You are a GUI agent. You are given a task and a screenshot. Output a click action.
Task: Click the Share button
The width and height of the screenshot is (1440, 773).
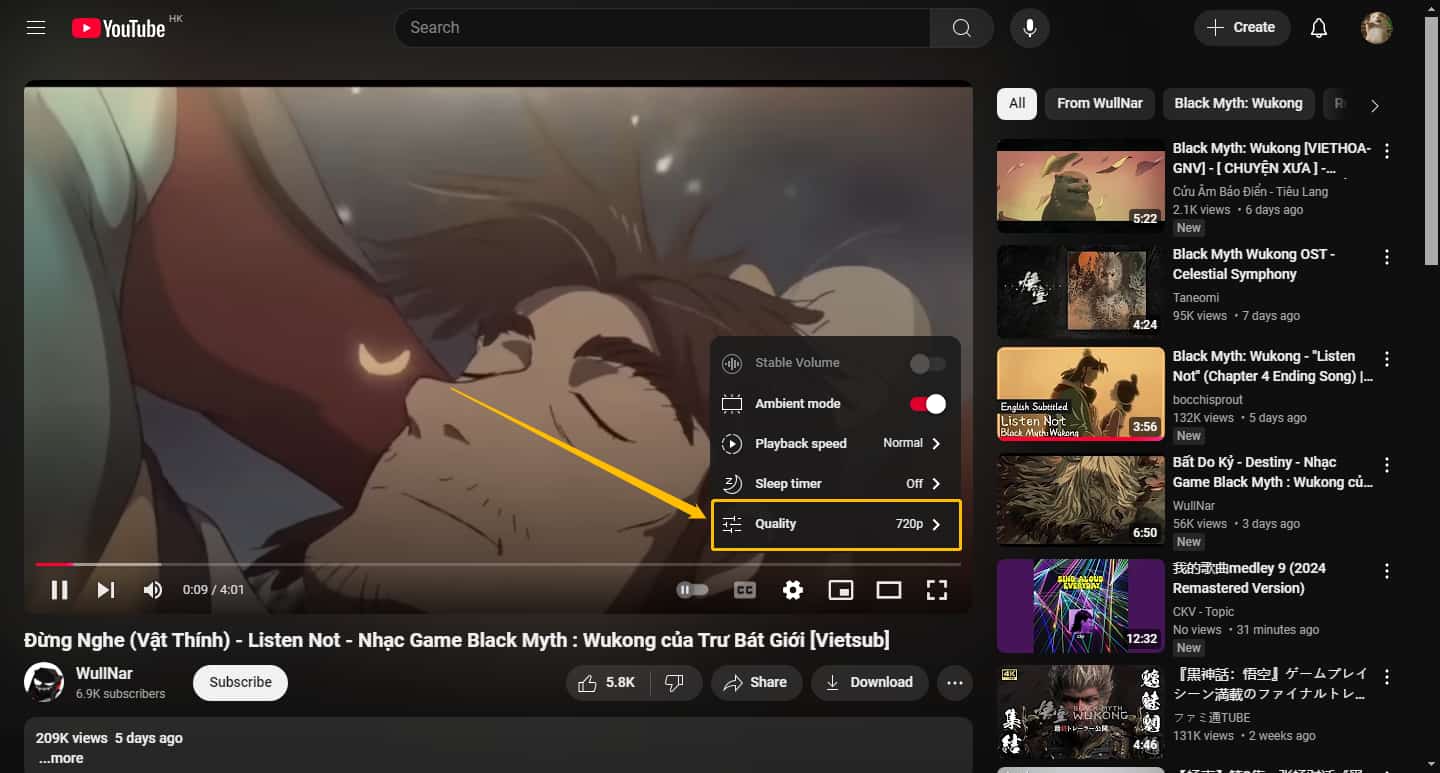click(756, 682)
